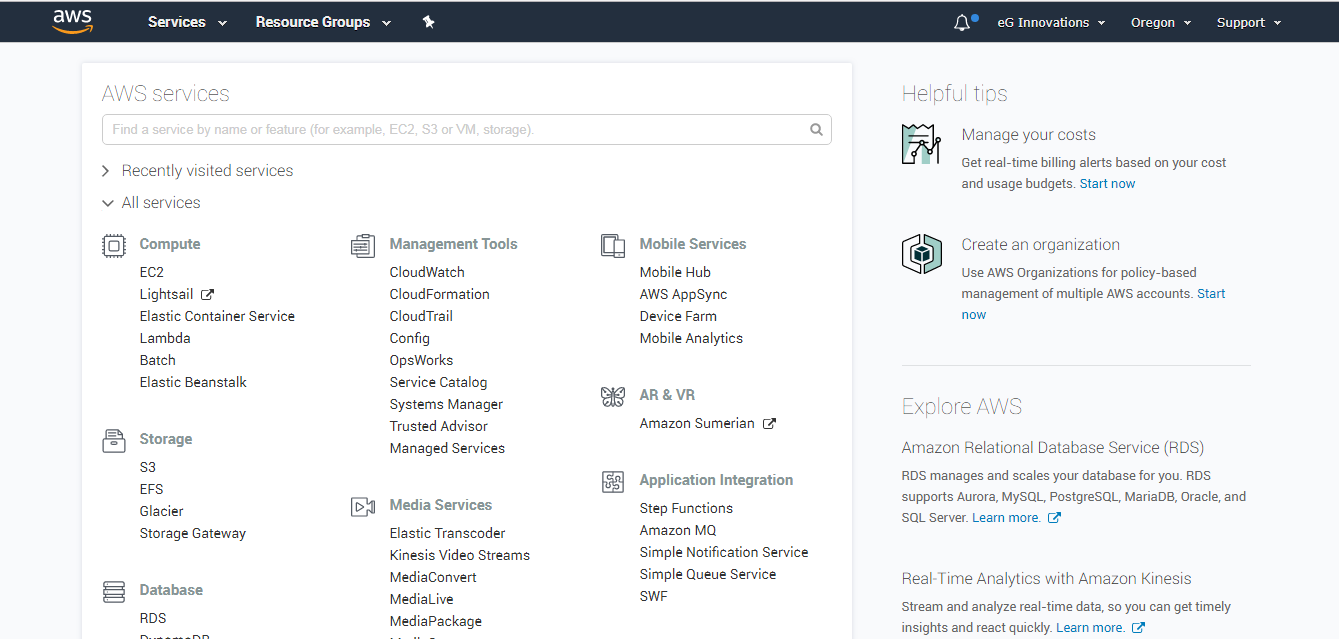Click the Compute category chip icon
The width and height of the screenshot is (1339, 639).
(114, 245)
